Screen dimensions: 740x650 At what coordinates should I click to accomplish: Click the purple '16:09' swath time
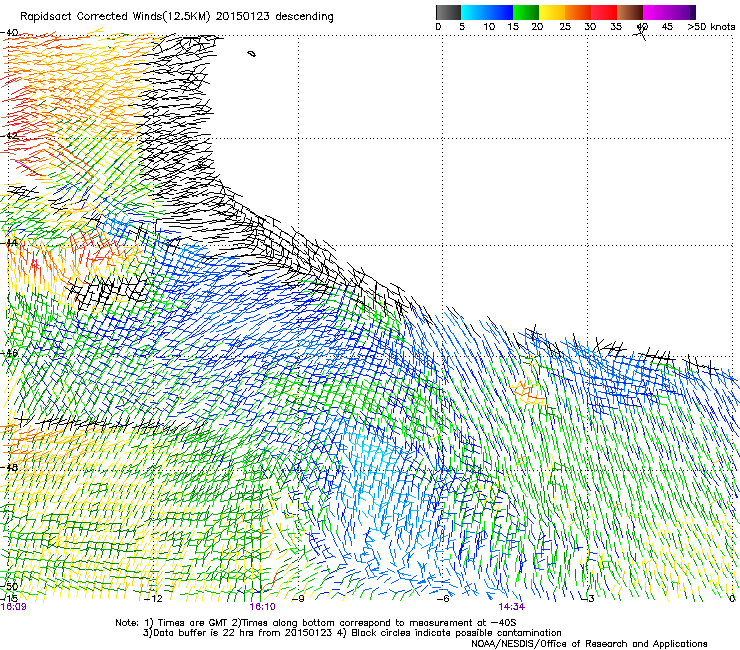[13, 607]
